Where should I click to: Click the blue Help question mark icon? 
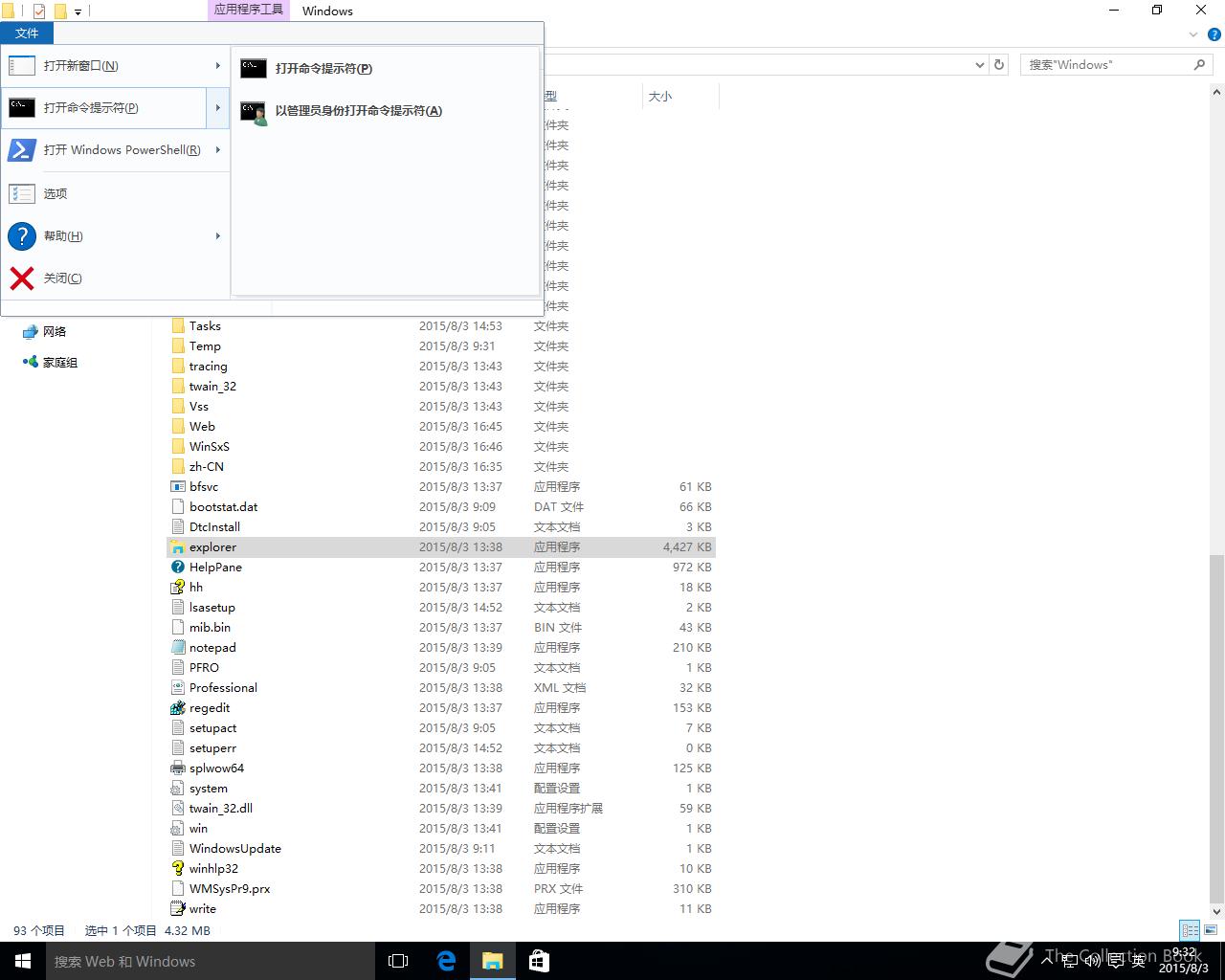(21, 235)
